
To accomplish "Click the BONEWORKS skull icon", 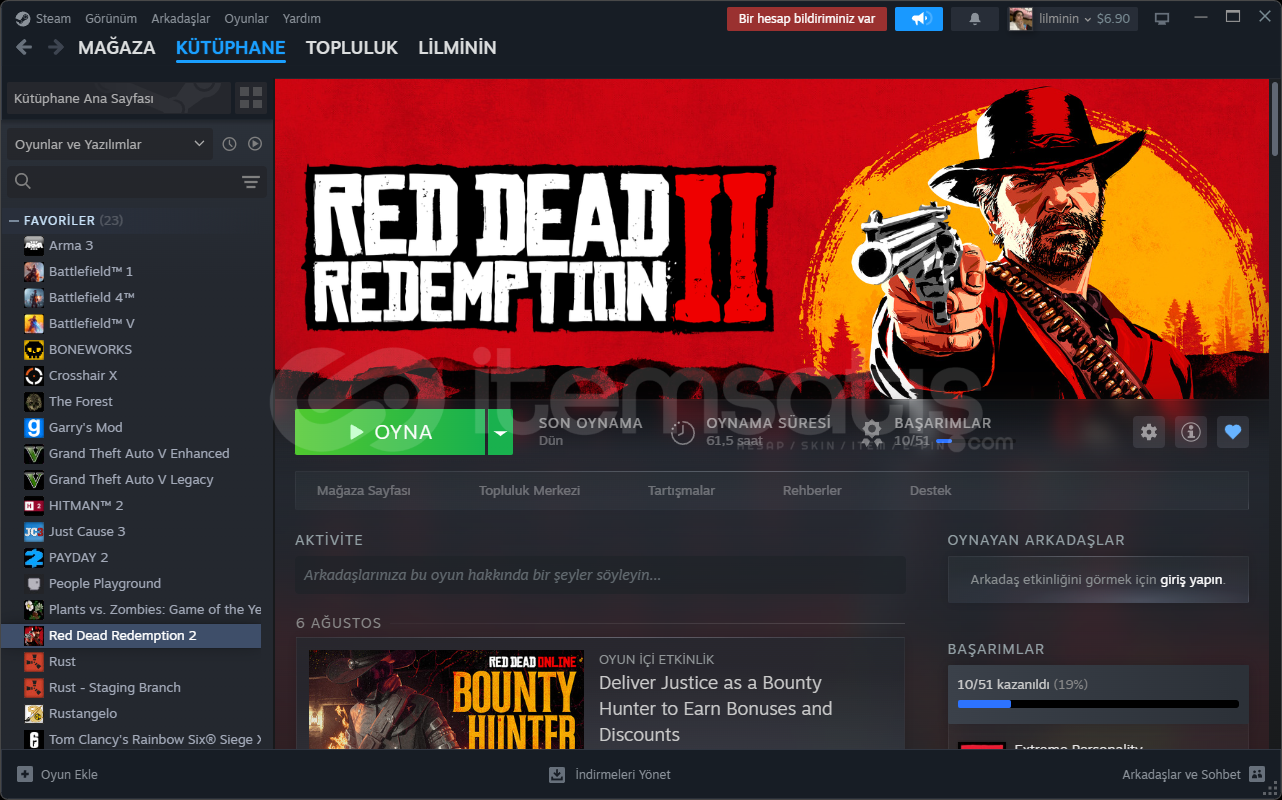I will (x=34, y=349).
